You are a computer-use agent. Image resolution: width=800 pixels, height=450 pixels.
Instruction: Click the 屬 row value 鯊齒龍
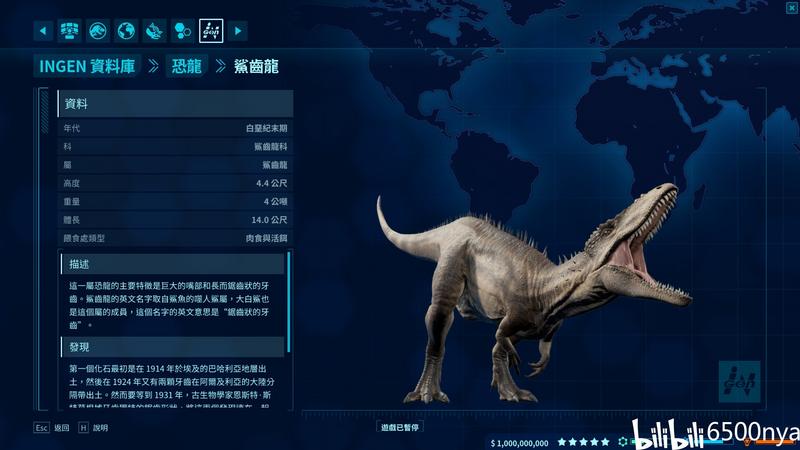point(274,165)
